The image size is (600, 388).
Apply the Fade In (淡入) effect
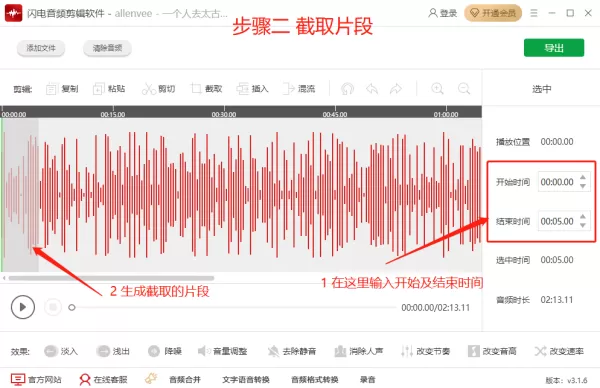click(61, 351)
